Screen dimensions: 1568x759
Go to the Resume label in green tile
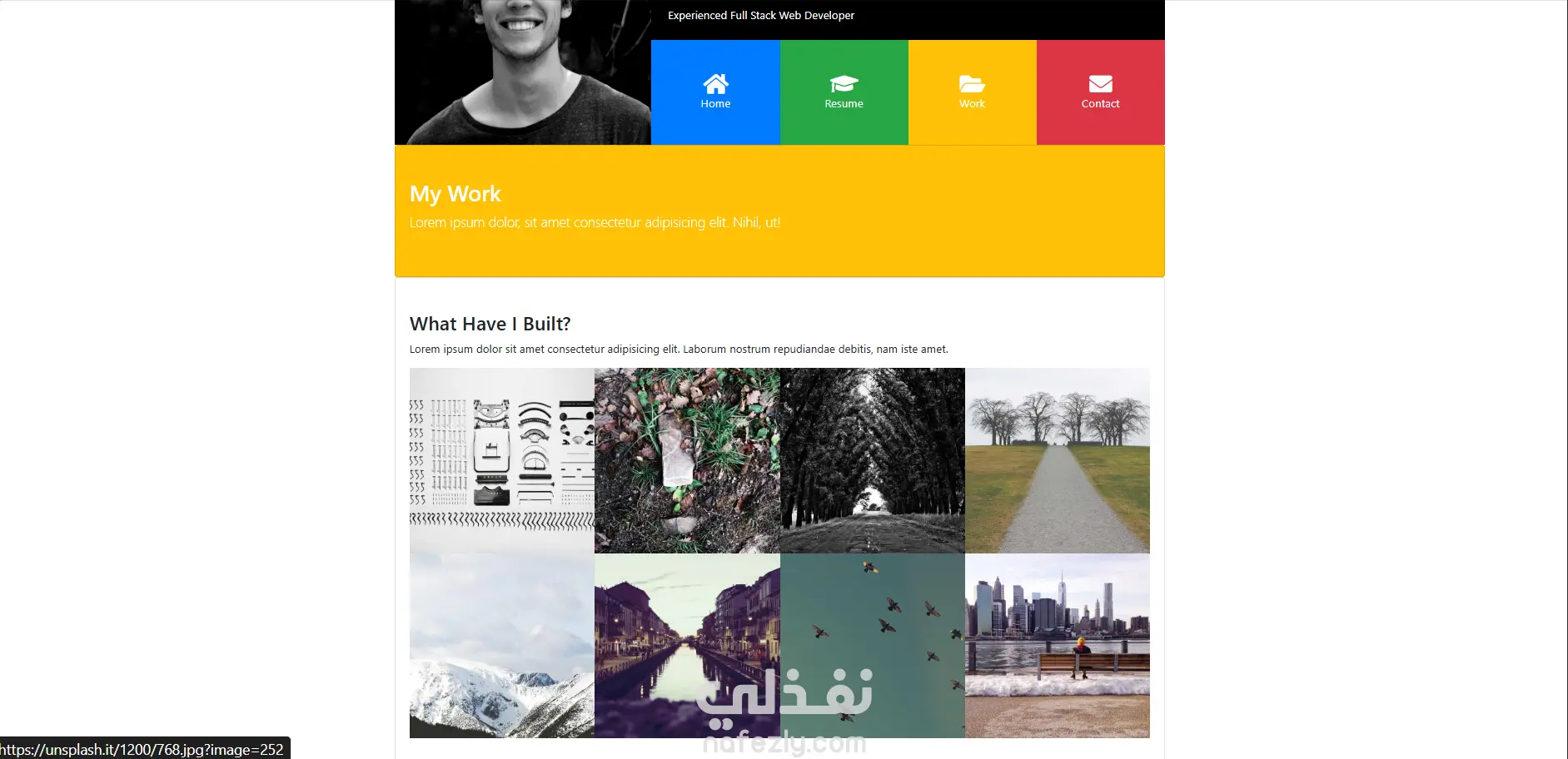click(x=844, y=104)
